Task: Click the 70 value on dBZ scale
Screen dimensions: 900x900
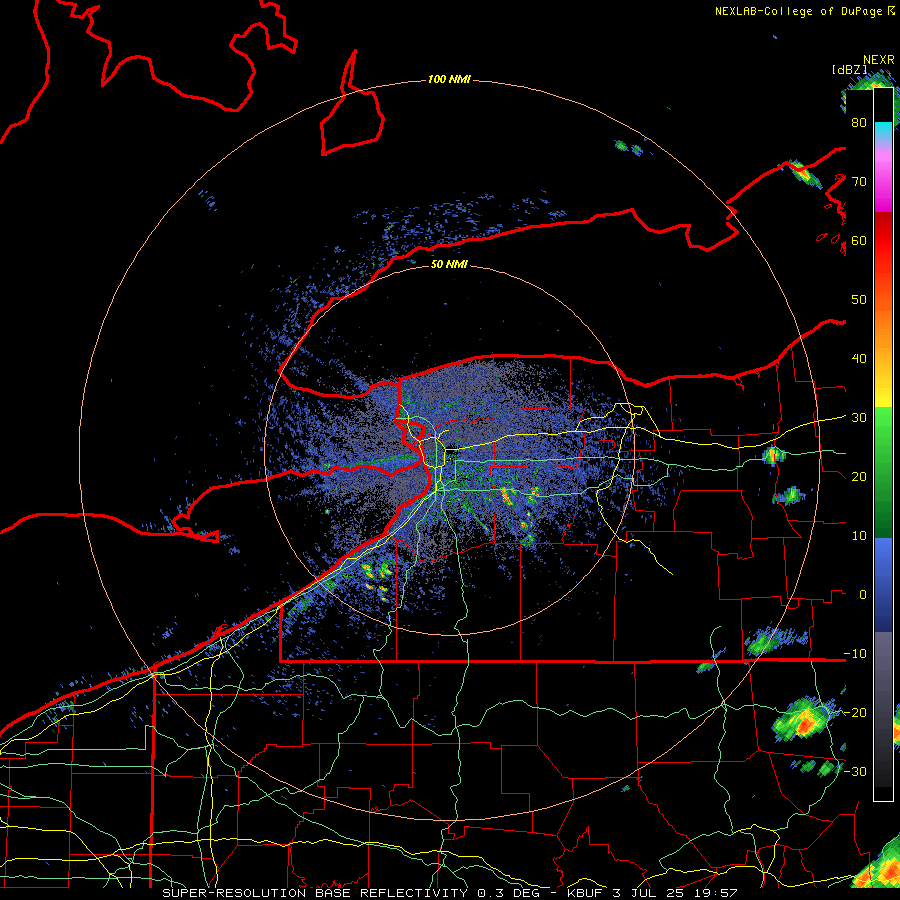Action: point(859,181)
